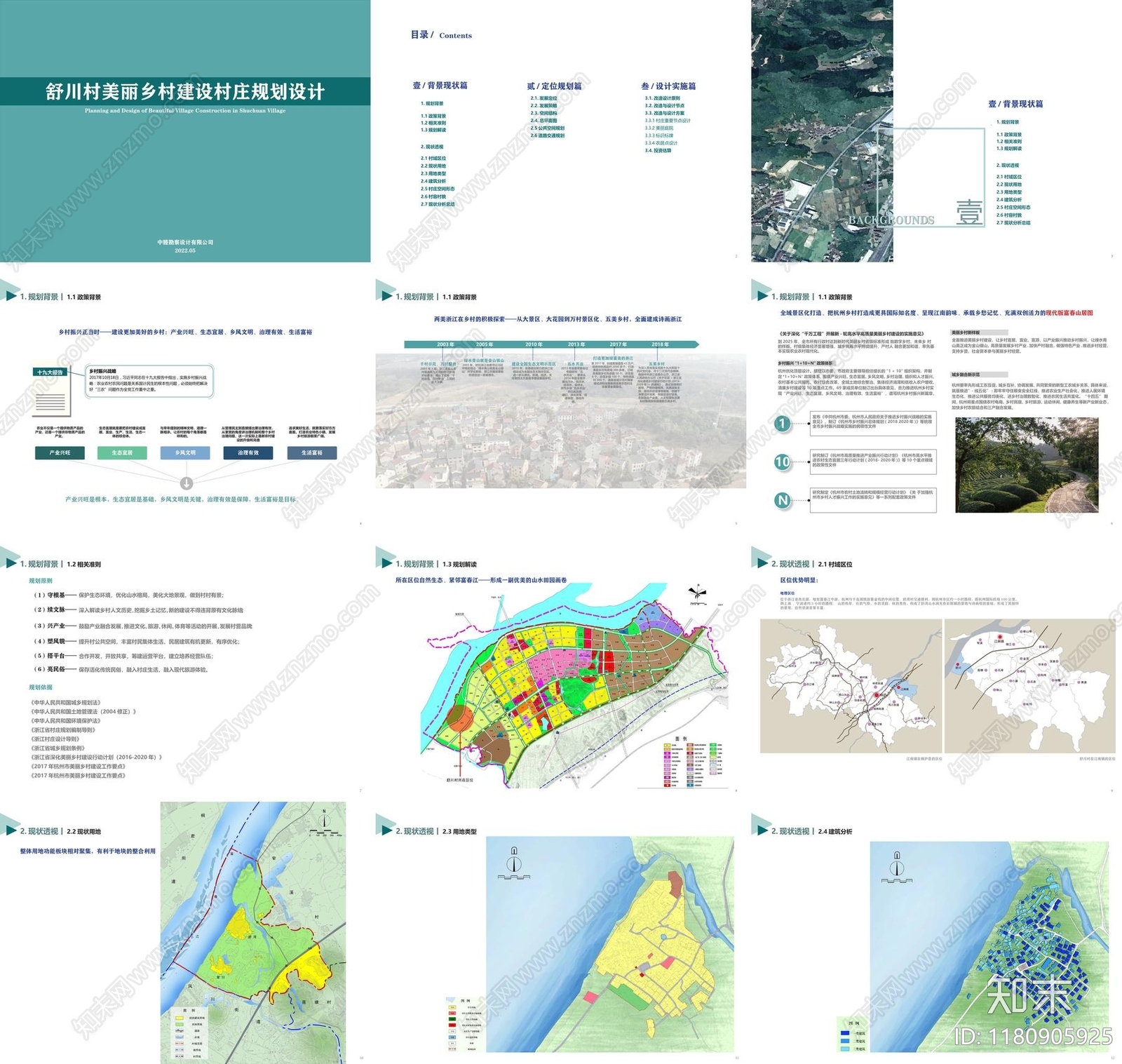Select 贰 / 定位规划篇 in the contents slide
This screenshot has width=1122, height=1064.
pos(554,86)
